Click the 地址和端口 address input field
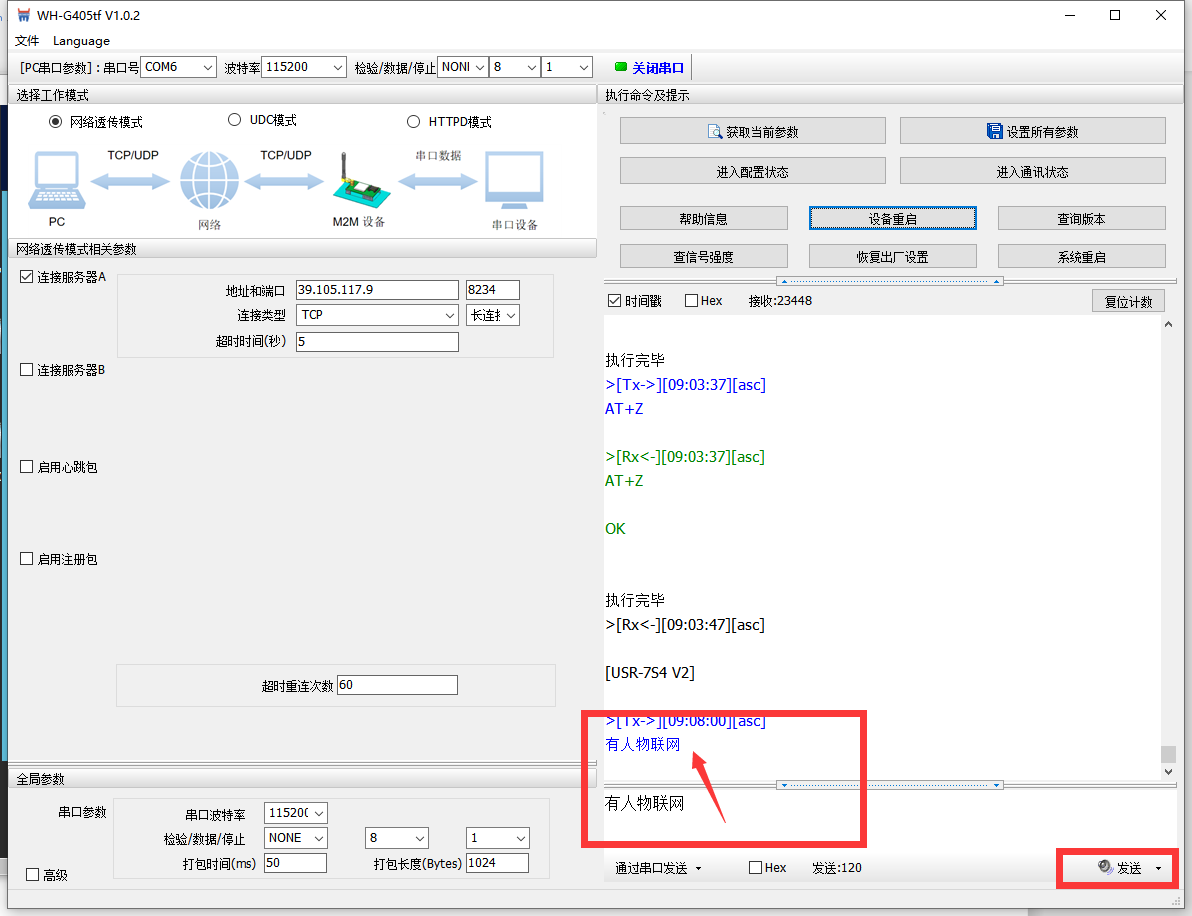Screen dimensions: 1192x916 pyautogui.click(x=377, y=290)
